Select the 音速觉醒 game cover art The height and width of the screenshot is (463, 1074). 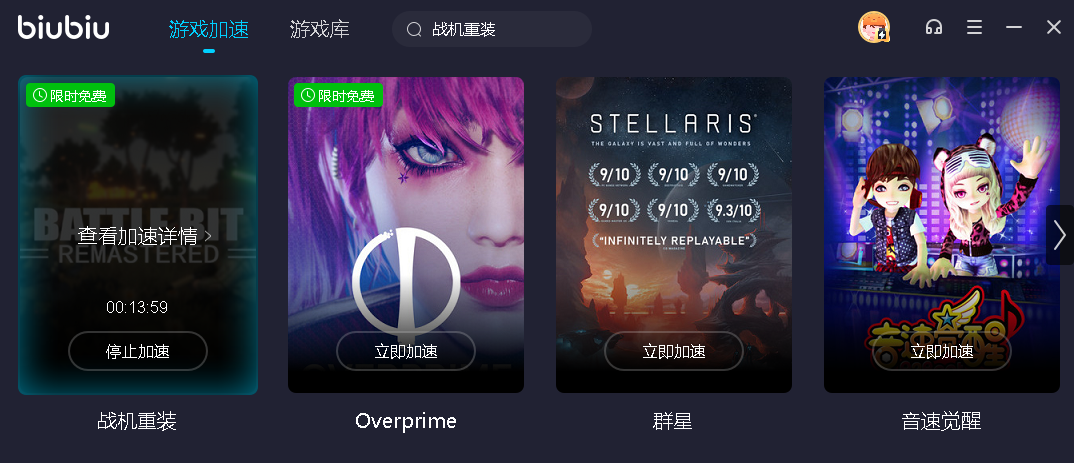point(942,235)
